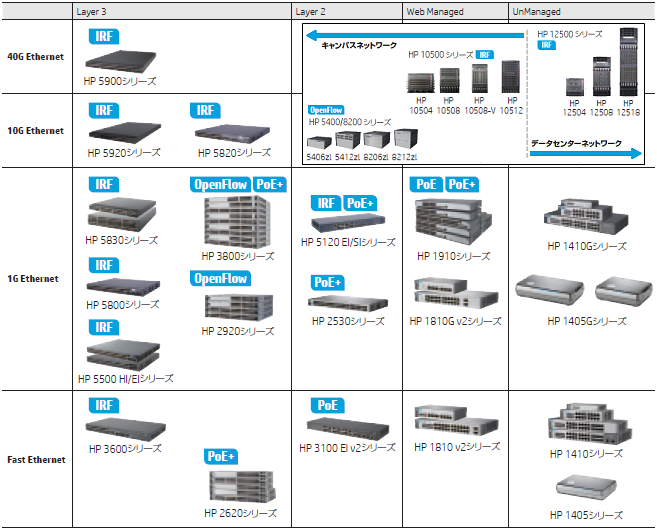Select the HP 1410G series switch image
This screenshot has width=657, height=531.
pos(586,217)
